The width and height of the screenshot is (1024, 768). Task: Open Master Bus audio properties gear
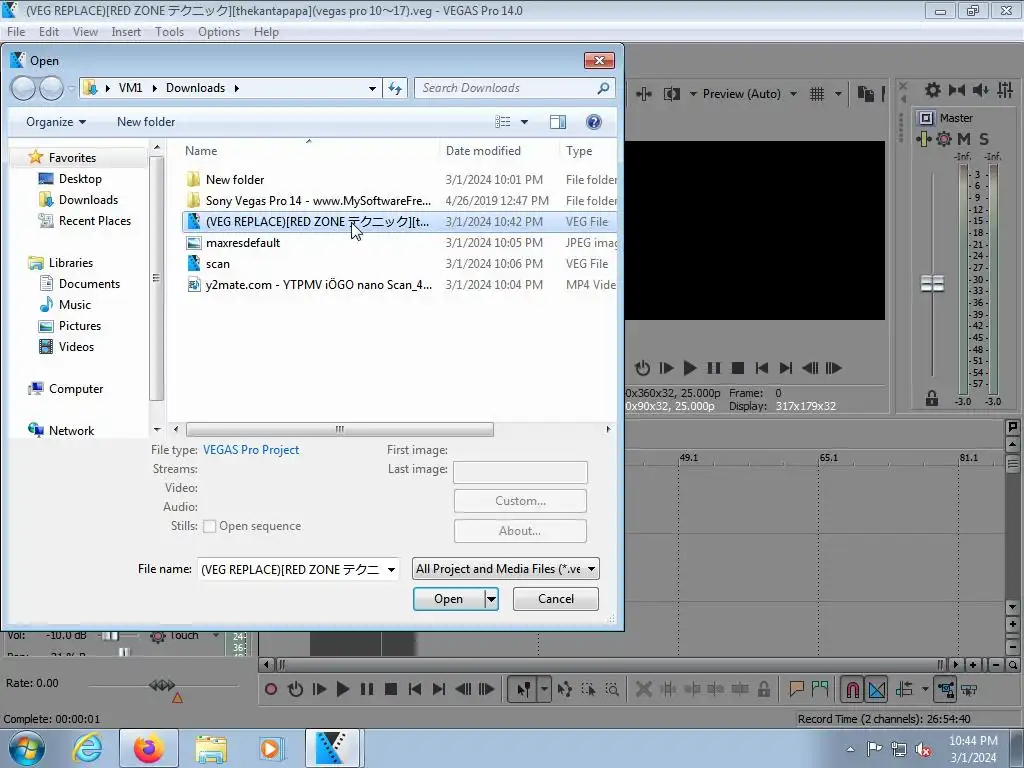click(933, 90)
